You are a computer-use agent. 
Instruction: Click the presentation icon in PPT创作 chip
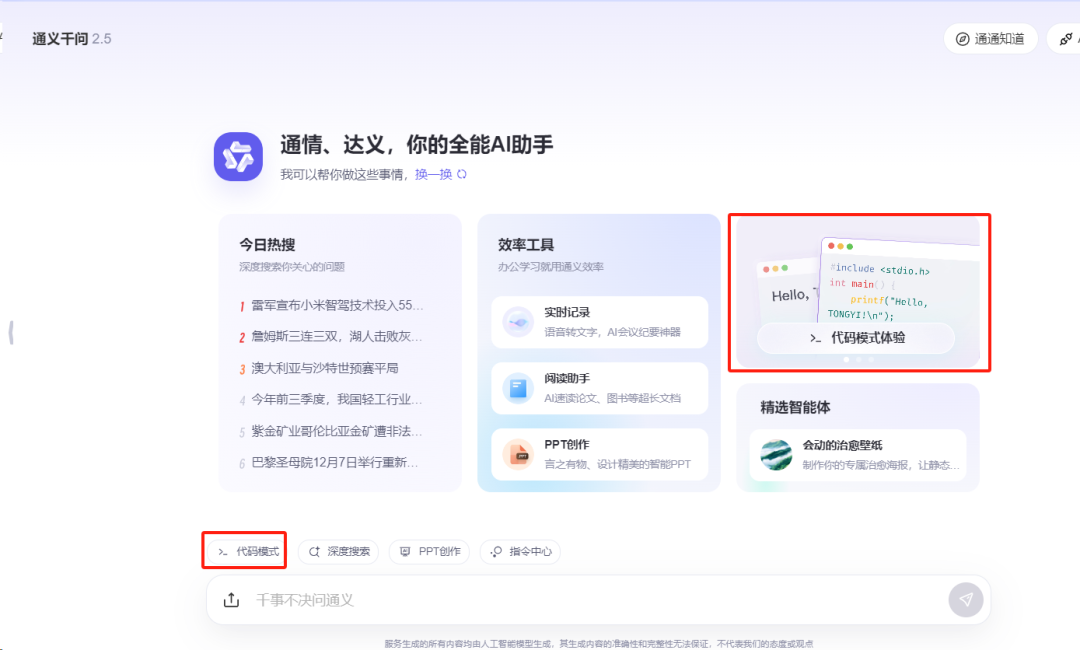pos(405,552)
